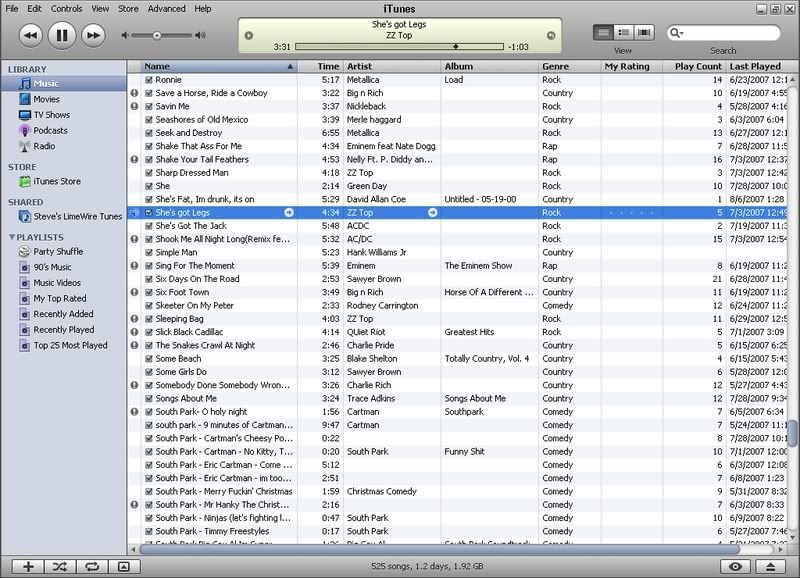Viewport: 800px width, 578px height.
Task: Click the eye browser button
Action: pyautogui.click(x=735, y=566)
